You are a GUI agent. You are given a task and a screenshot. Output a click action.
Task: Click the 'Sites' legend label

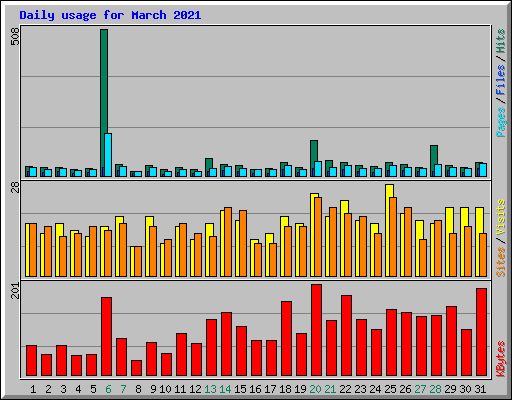point(501,262)
